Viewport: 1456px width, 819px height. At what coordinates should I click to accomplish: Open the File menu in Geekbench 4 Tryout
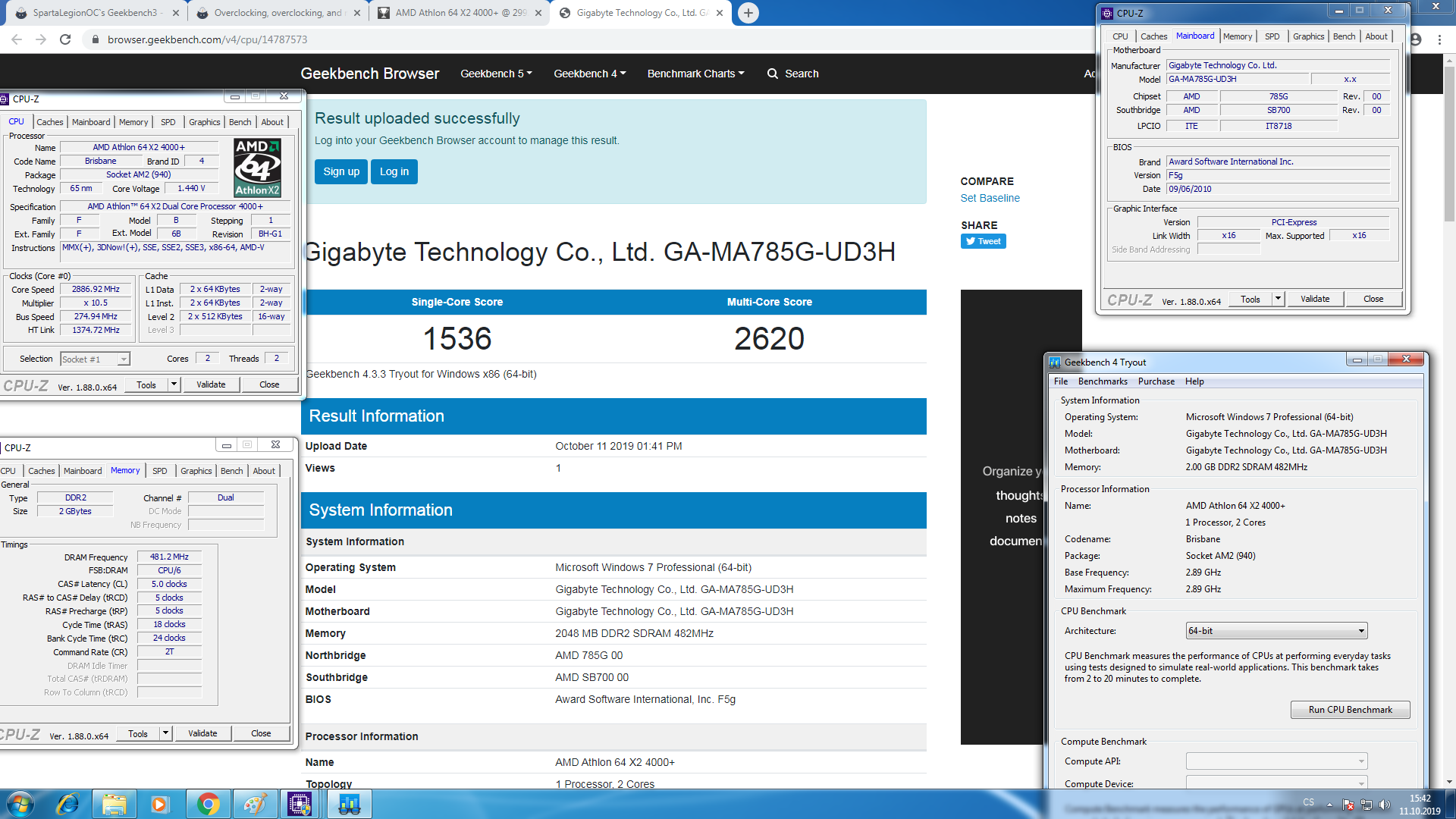(x=1060, y=381)
